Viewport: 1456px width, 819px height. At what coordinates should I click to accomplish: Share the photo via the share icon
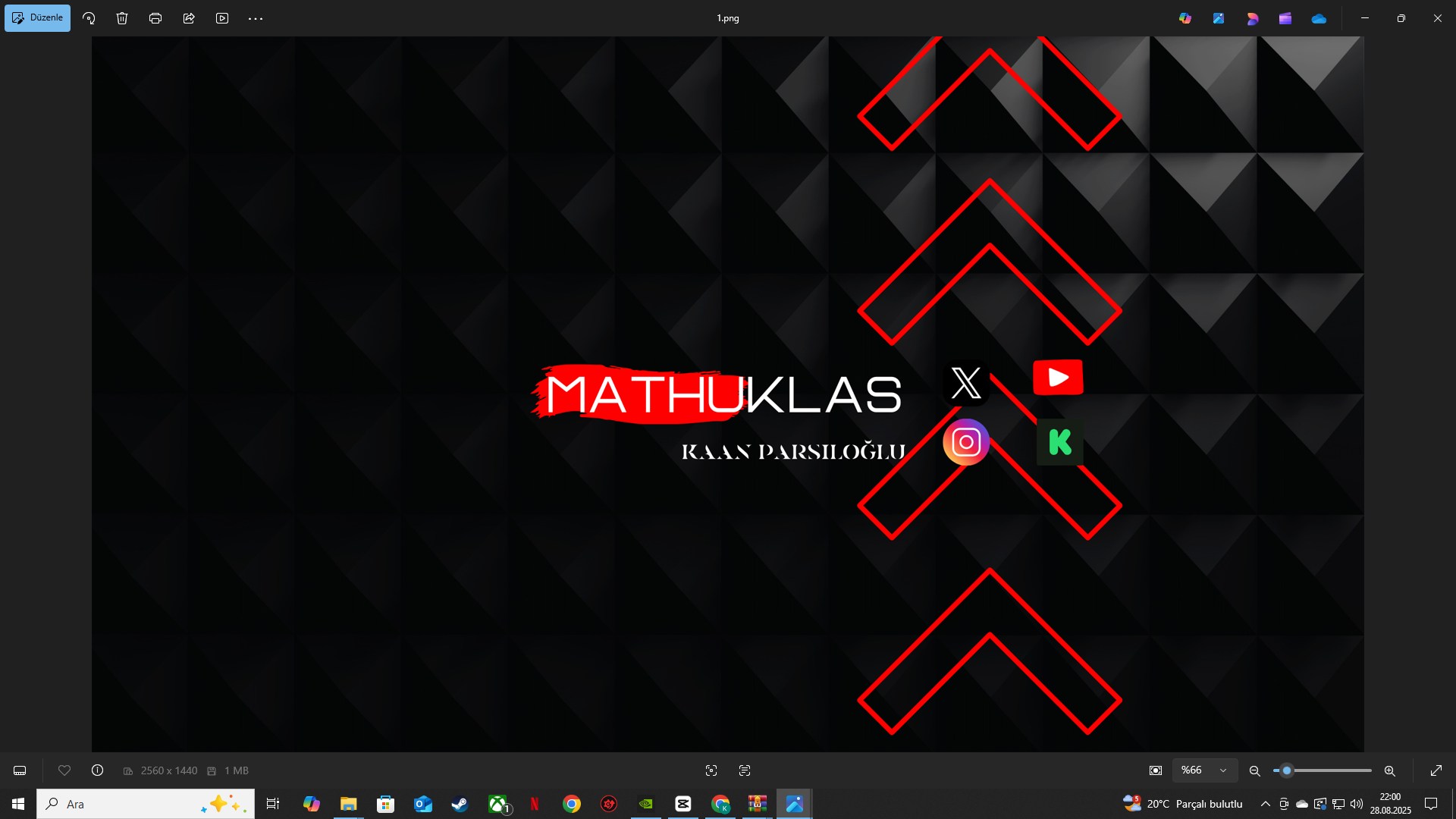click(189, 18)
